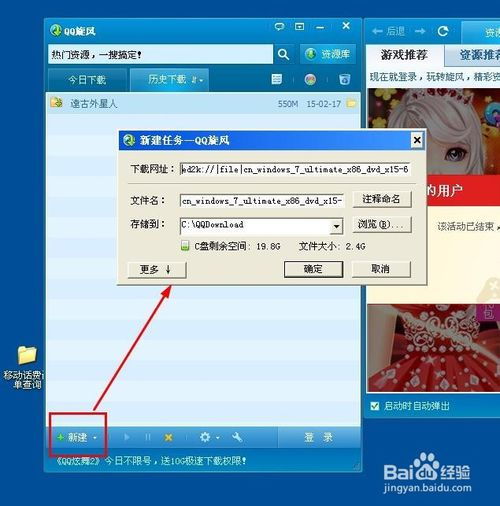
Task: Click the wrench tools icon
Action: click(x=237, y=437)
